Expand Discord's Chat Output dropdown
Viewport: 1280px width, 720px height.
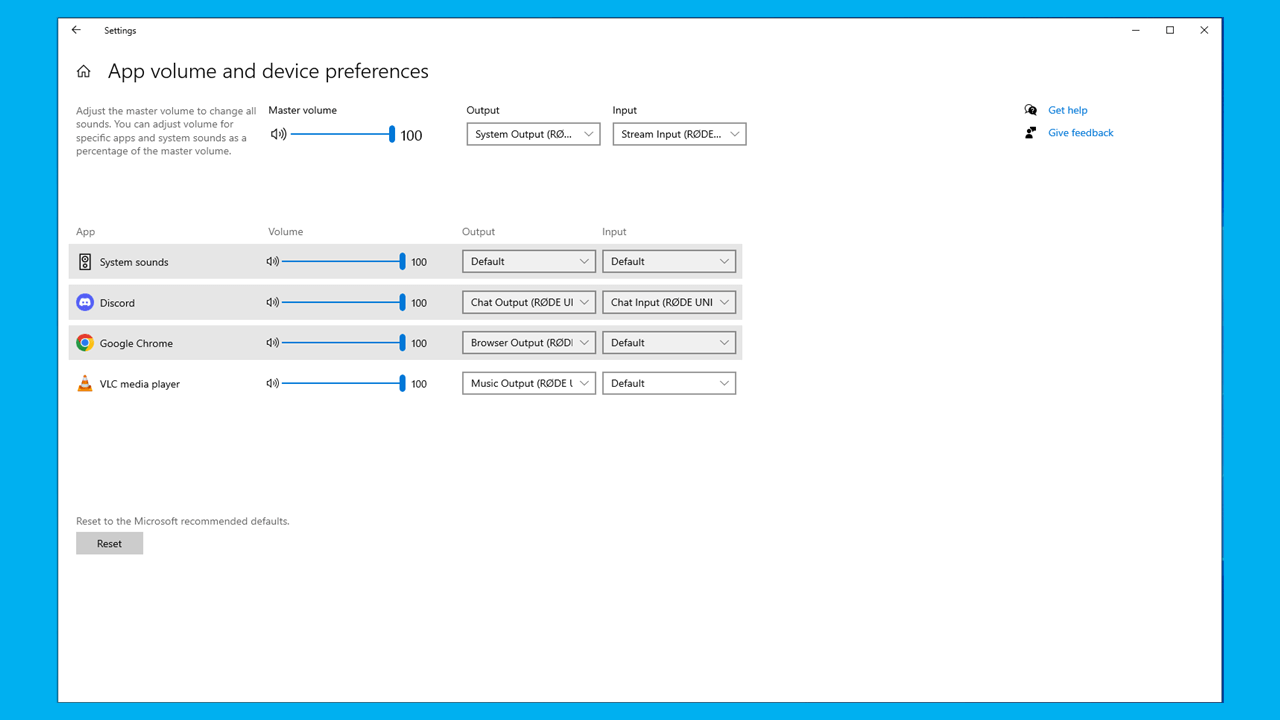coord(528,302)
